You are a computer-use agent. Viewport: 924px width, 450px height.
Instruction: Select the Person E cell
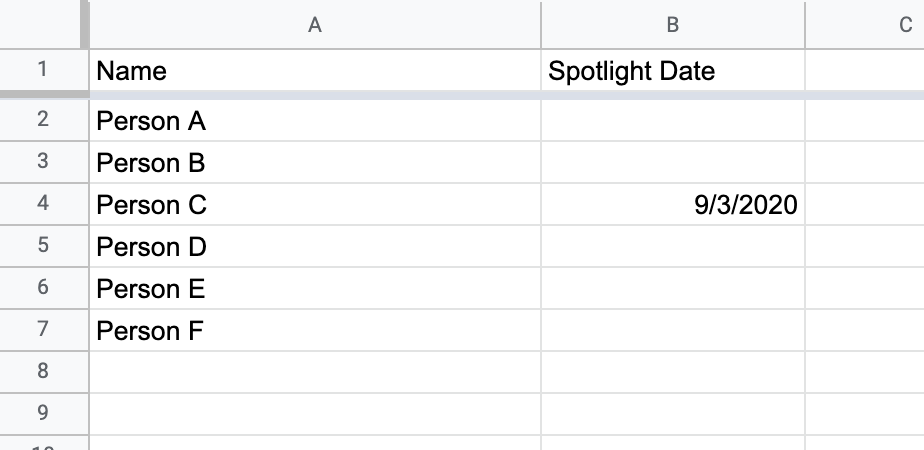[315, 289]
